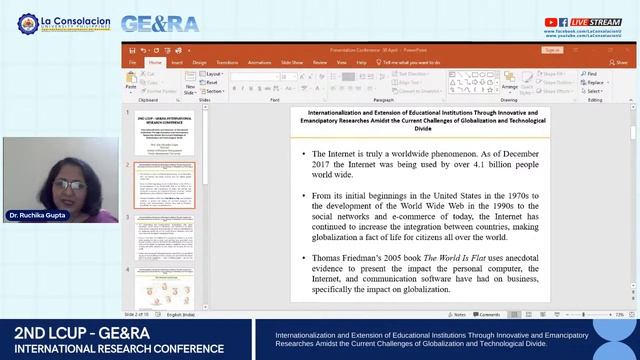Open the File tab
640x360 pixels.
(x=133, y=62)
